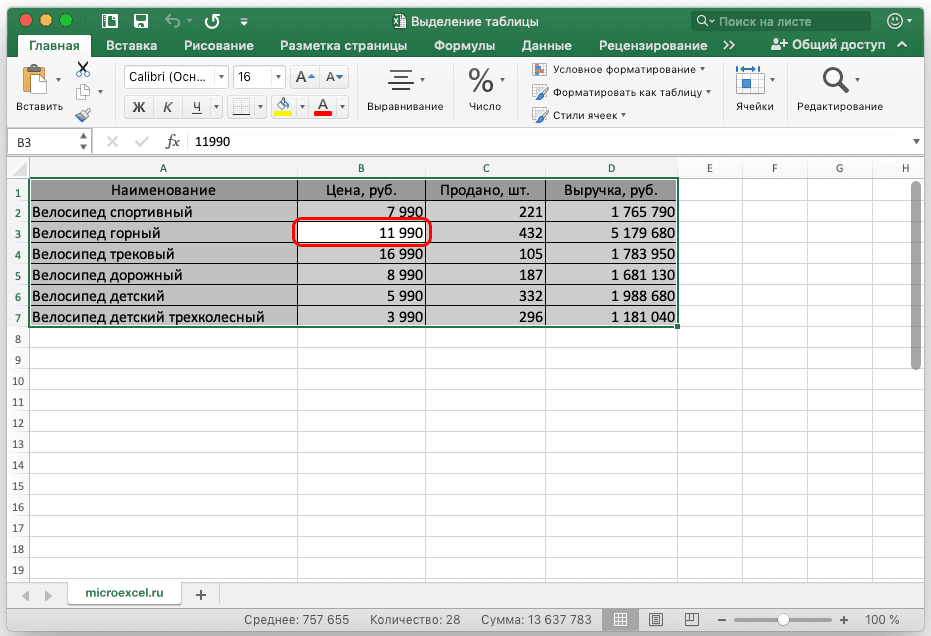Click the Вставить paste button
Image resolution: width=931 pixels, height=636 pixels.
click(x=39, y=88)
